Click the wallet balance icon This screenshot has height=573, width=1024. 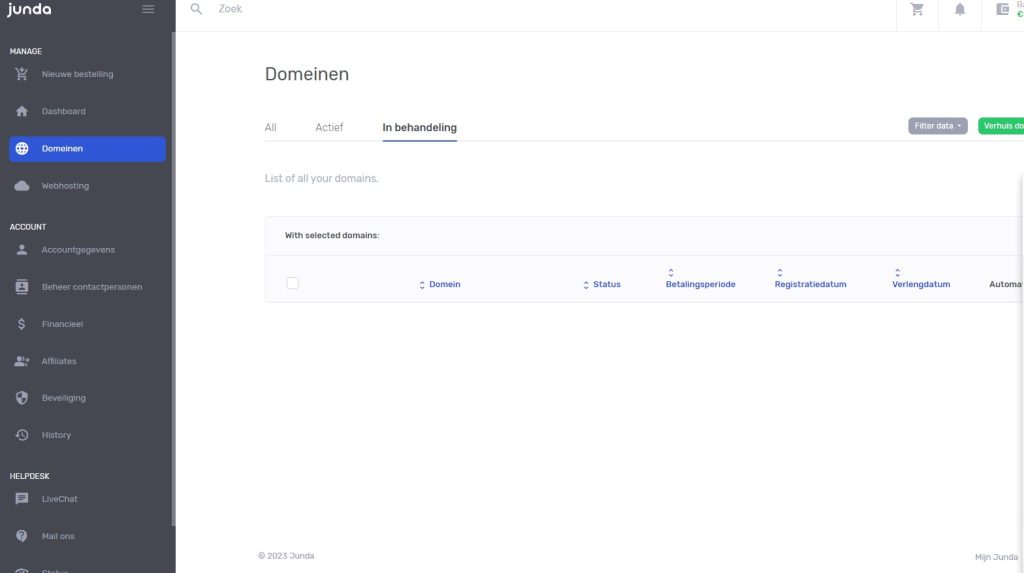(x=1002, y=9)
